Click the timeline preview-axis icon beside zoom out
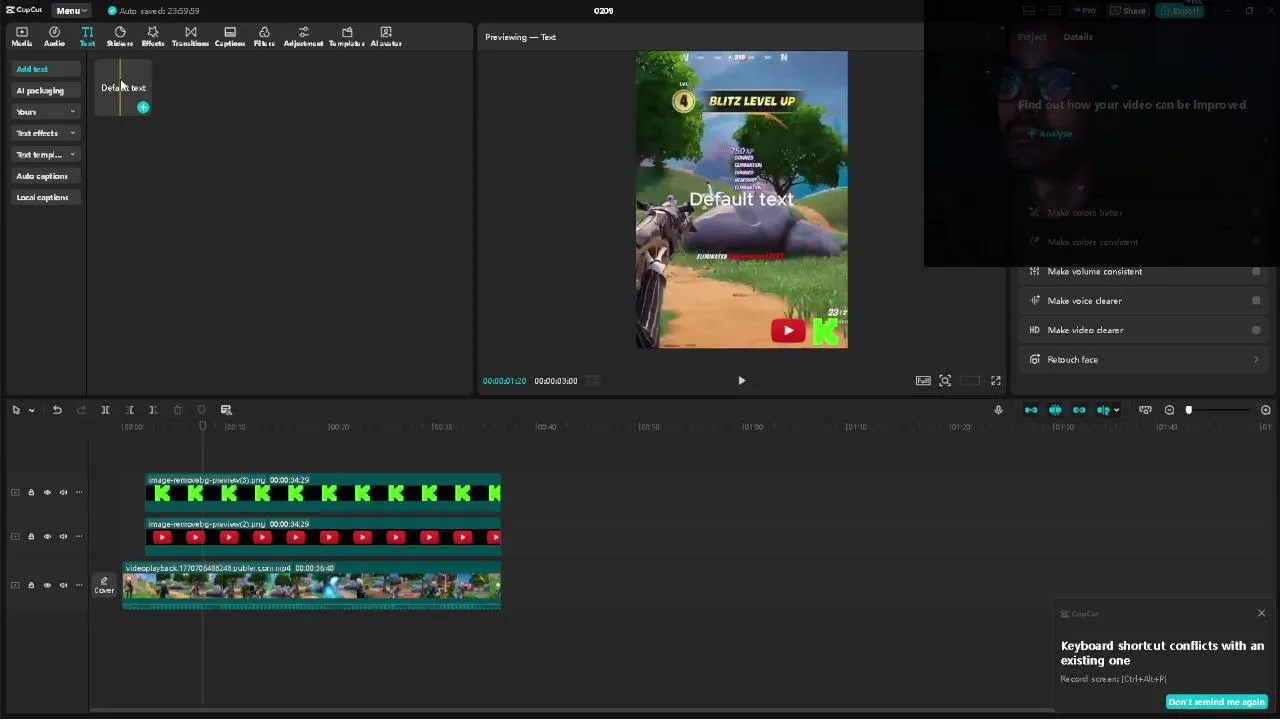This screenshot has width=1280, height=720. 1145,410
